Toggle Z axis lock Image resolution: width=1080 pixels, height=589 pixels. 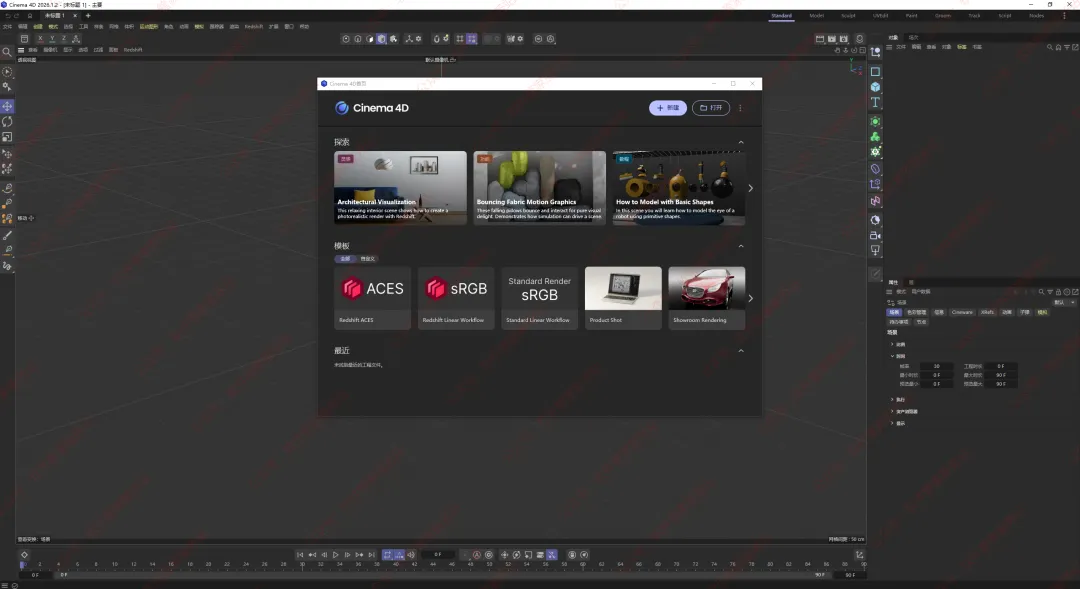pos(63,39)
